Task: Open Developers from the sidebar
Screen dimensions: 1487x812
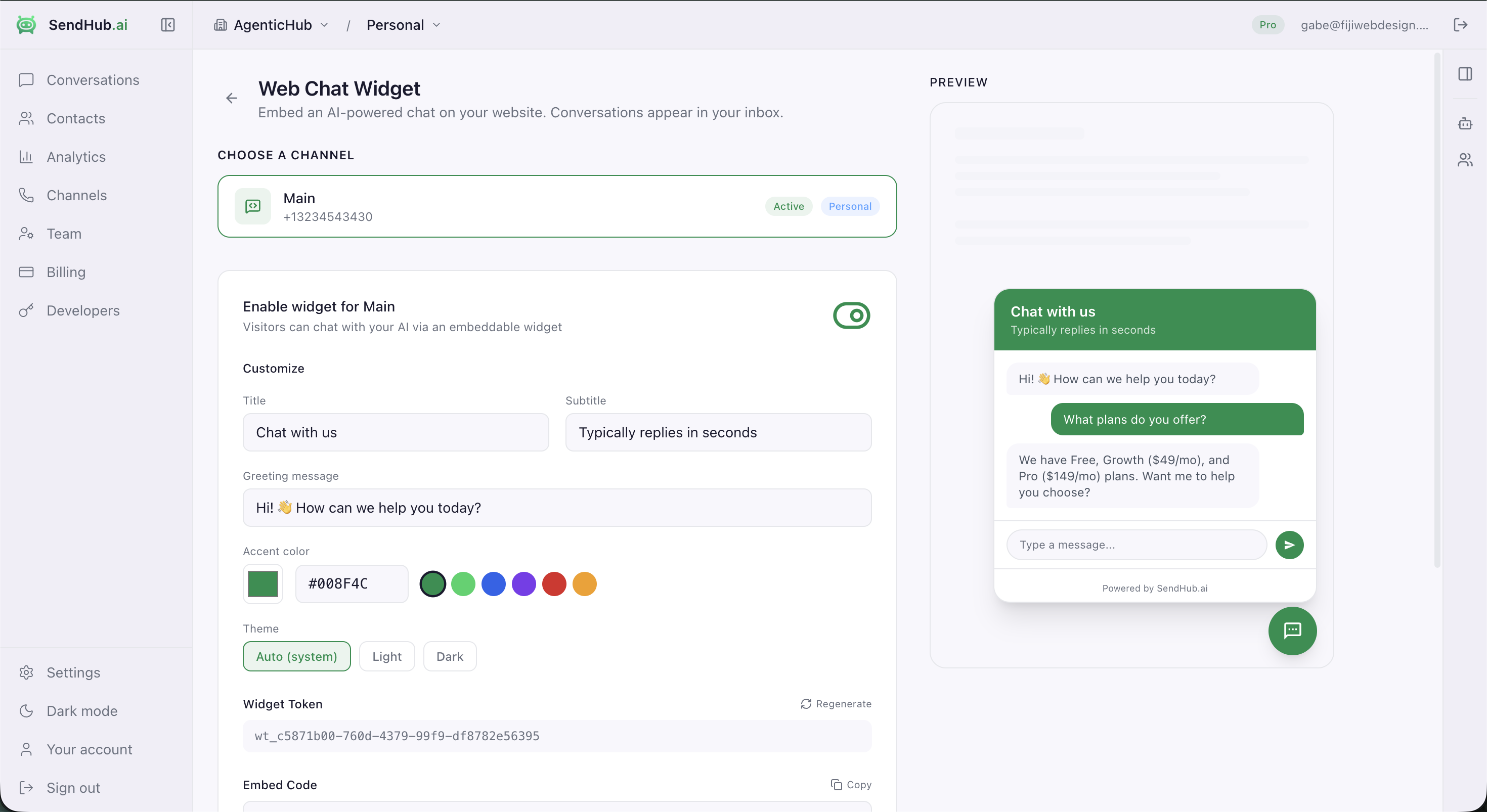Action: [x=83, y=310]
